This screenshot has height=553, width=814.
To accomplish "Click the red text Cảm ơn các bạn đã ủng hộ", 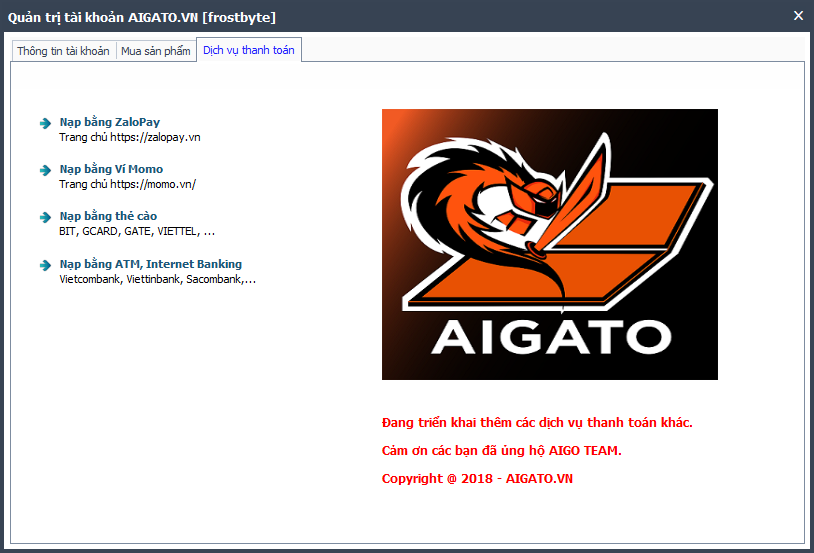I will [x=501, y=451].
